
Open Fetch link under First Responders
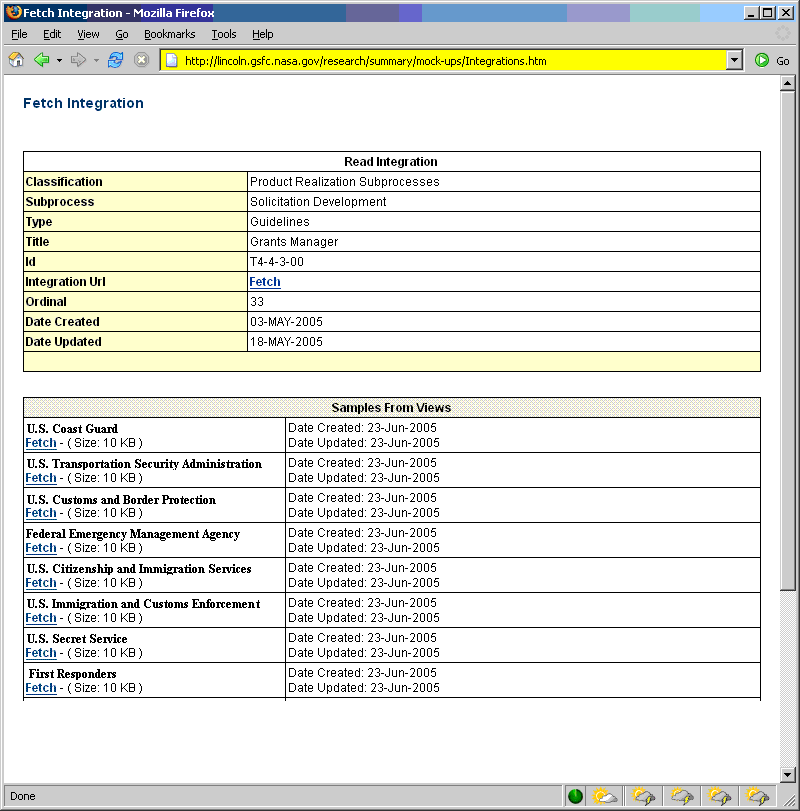coord(41,688)
